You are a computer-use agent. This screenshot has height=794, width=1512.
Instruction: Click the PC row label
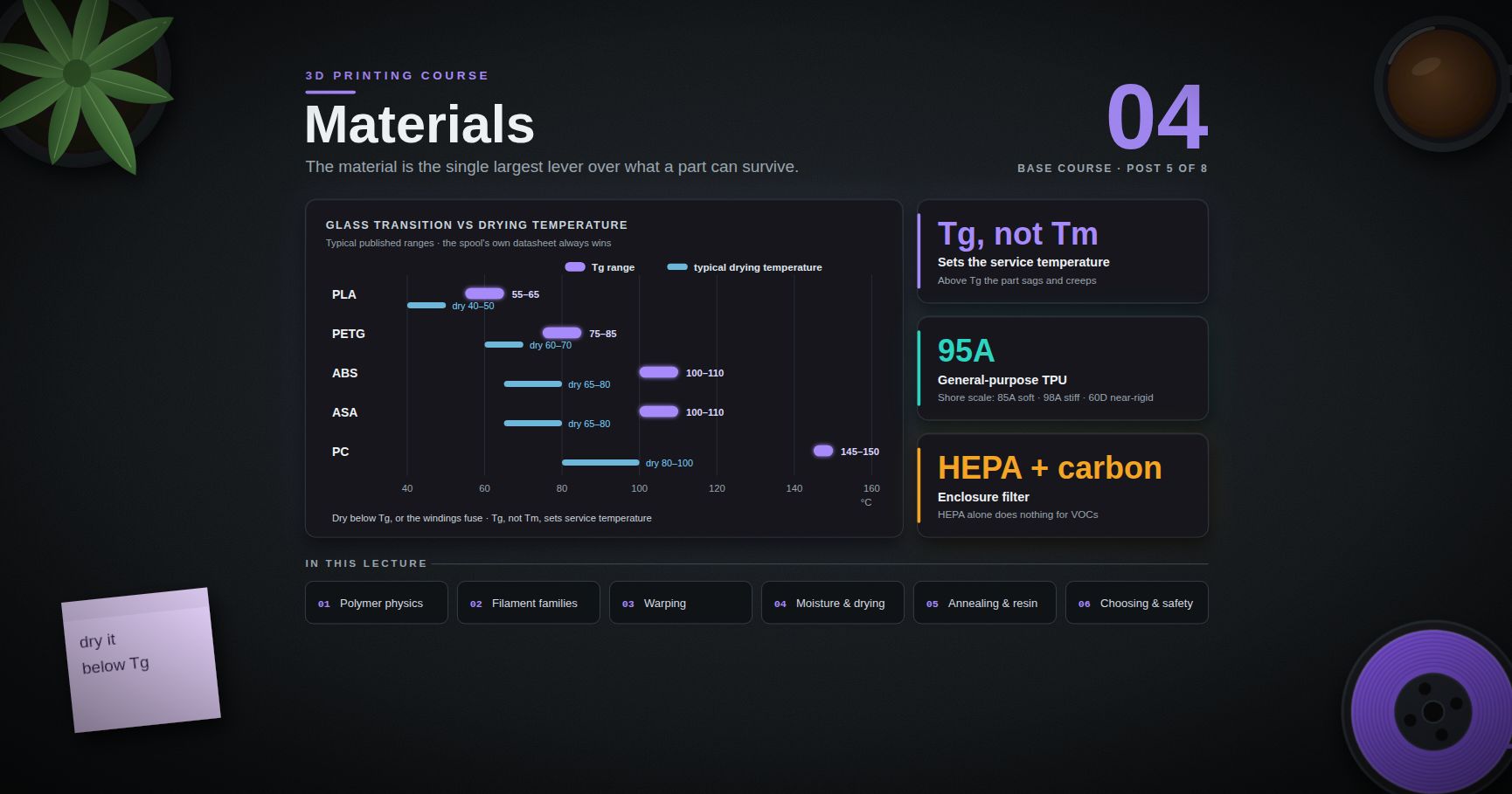coord(340,452)
